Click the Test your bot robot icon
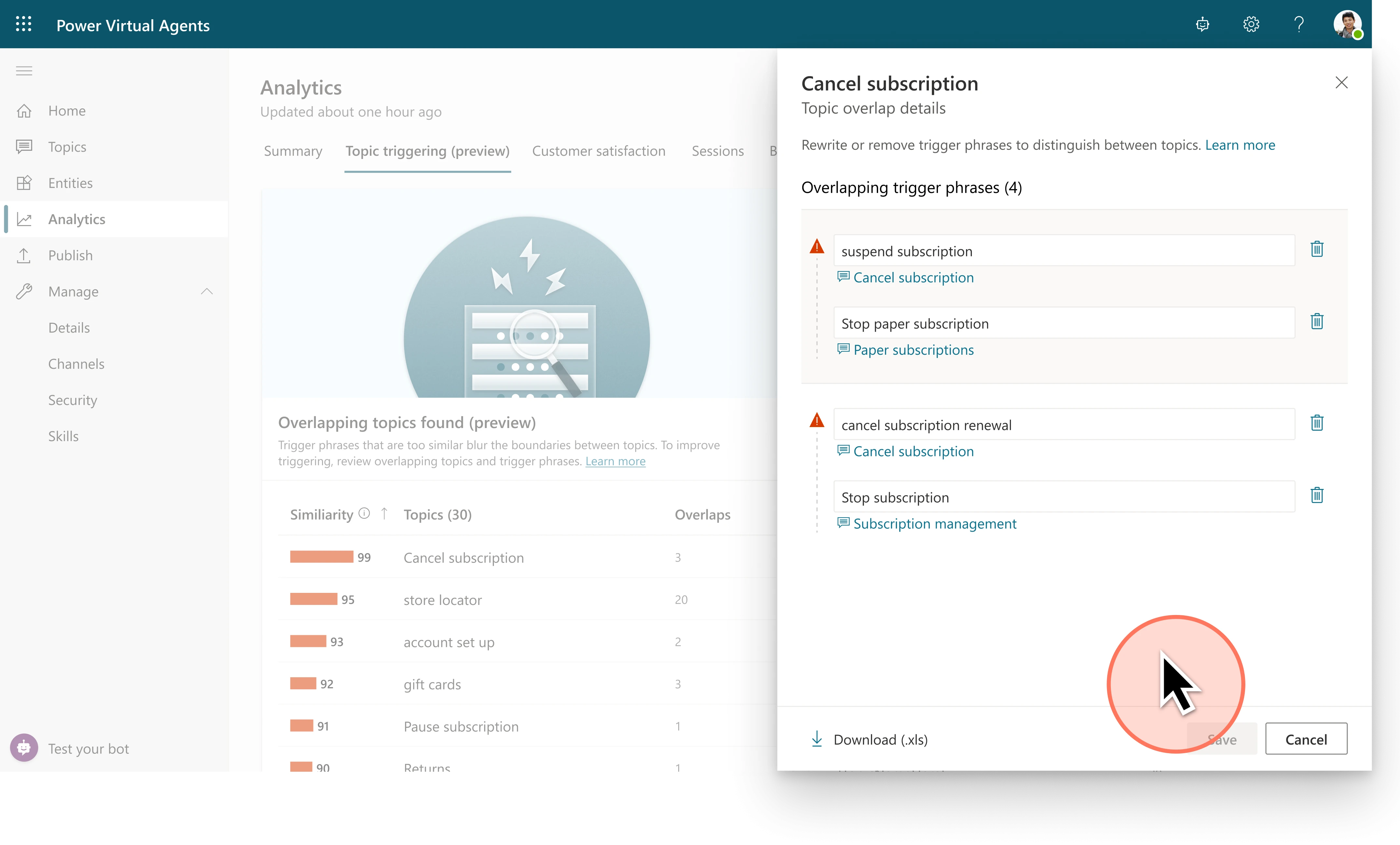Viewport: 1400px width, 845px height. [x=24, y=748]
